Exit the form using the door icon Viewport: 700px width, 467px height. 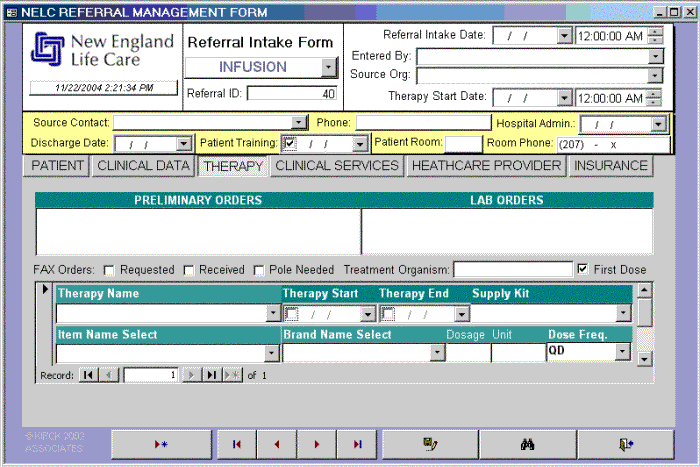point(626,444)
